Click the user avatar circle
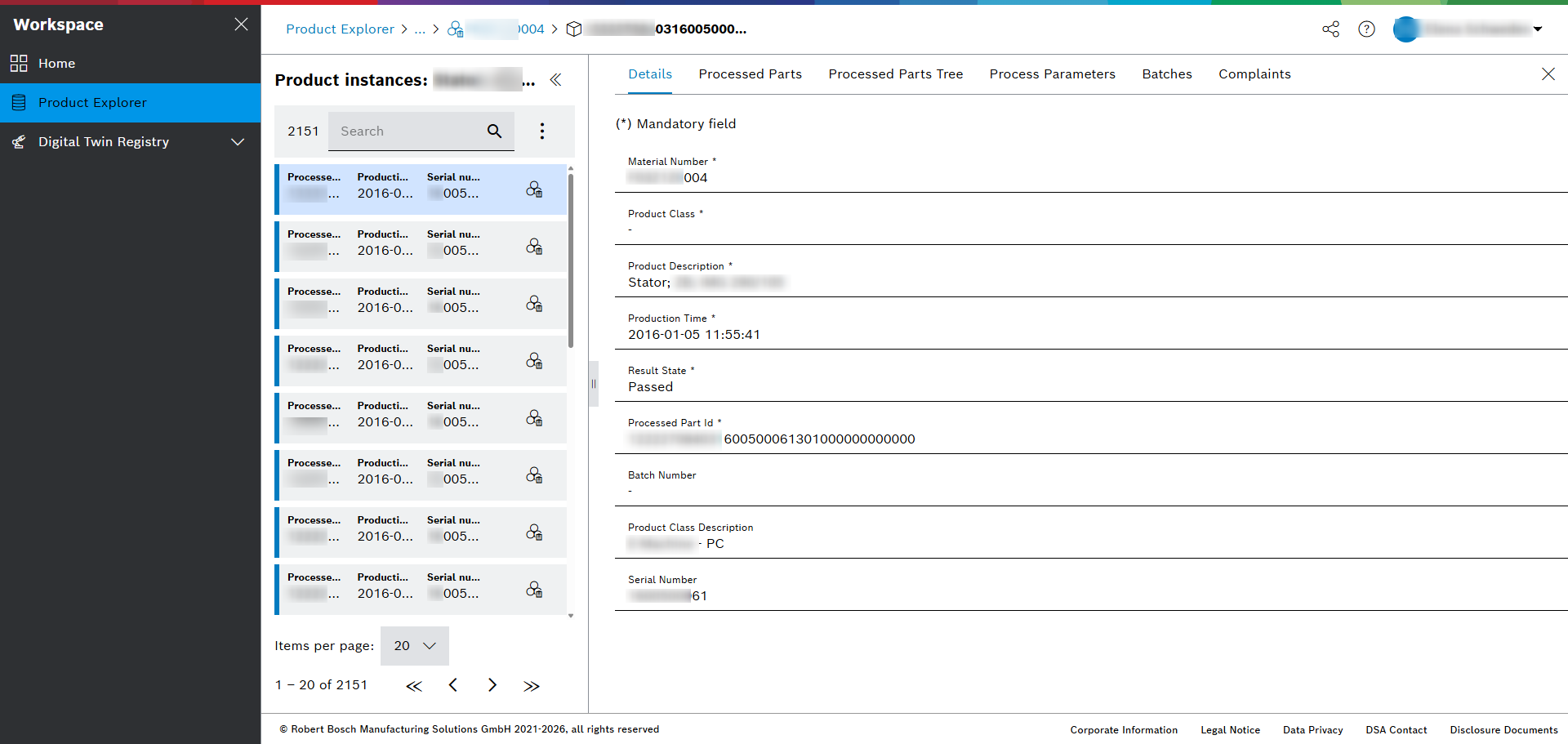This screenshot has height=744, width=1568. coord(1406,29)
